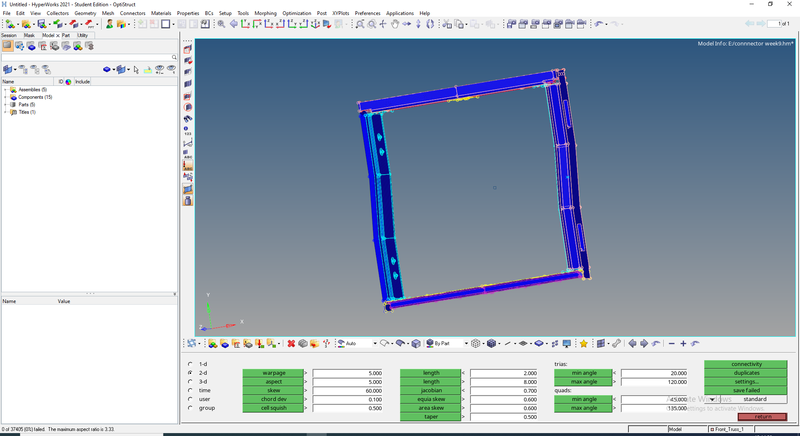Edit the trias min angle value 20.000
This screenshot has width=800, height=436.
655,373
